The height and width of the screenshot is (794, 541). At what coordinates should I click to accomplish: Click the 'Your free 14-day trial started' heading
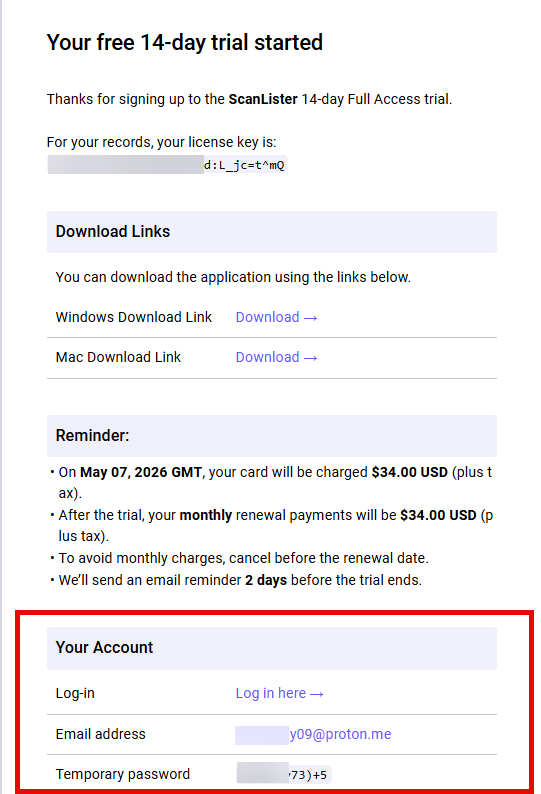[184, 43]
